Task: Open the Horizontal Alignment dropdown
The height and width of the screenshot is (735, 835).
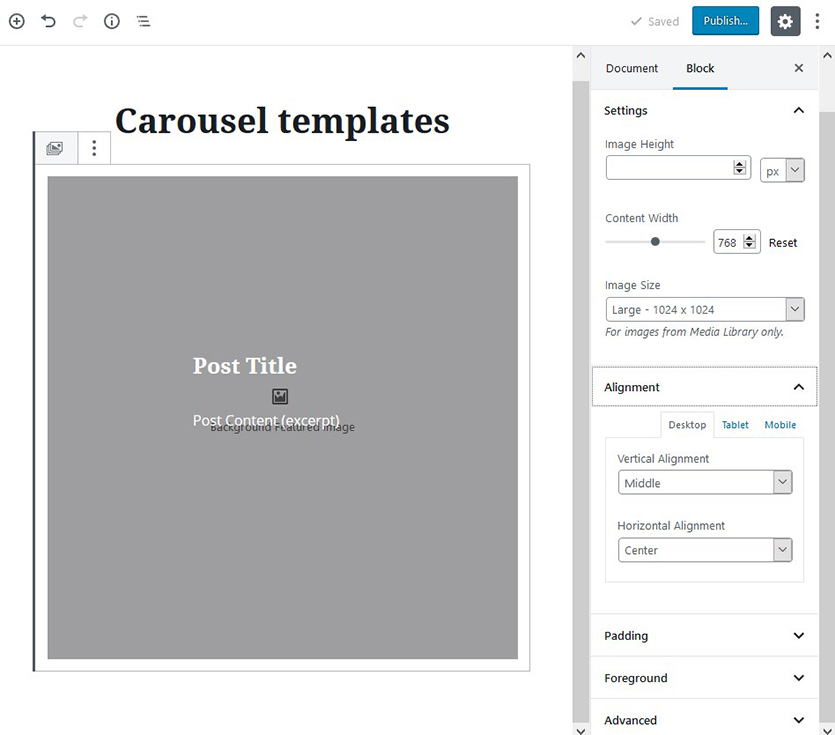Action: click(x=705, y=550)
